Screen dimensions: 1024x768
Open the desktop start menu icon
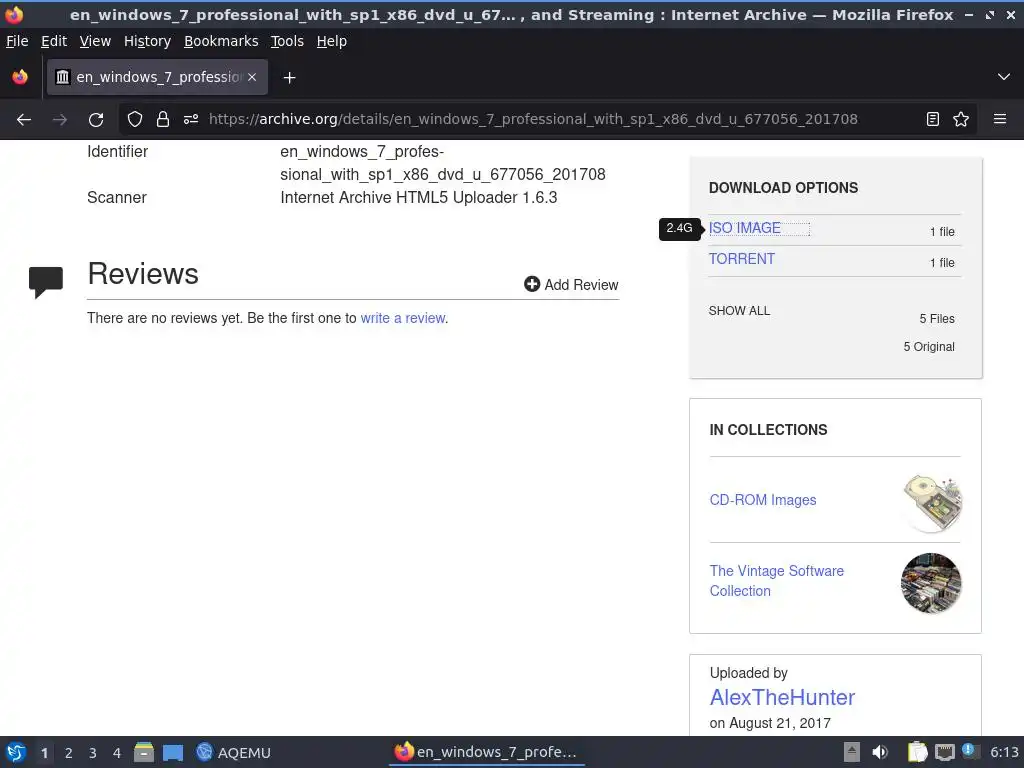pos(16,752)
